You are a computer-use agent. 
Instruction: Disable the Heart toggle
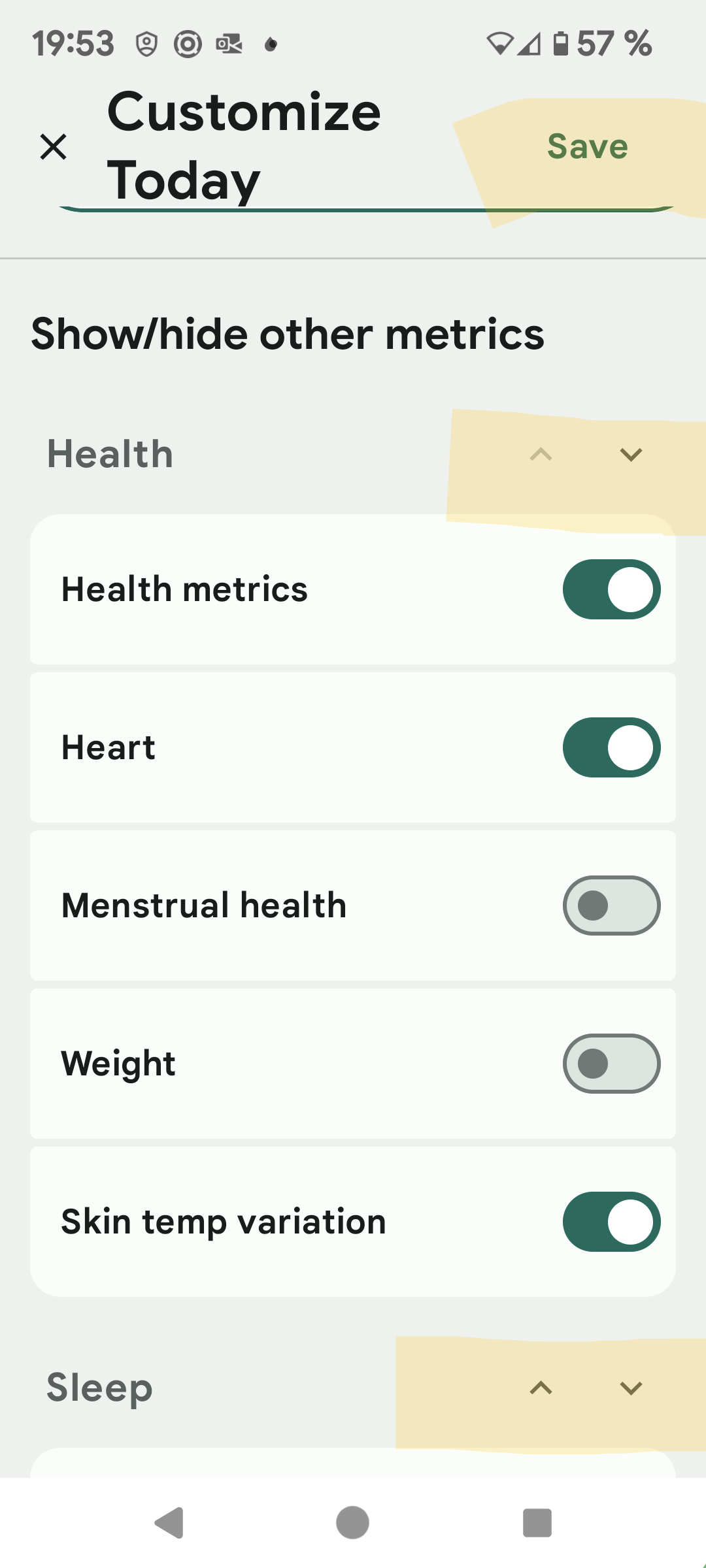coord(611,747)
